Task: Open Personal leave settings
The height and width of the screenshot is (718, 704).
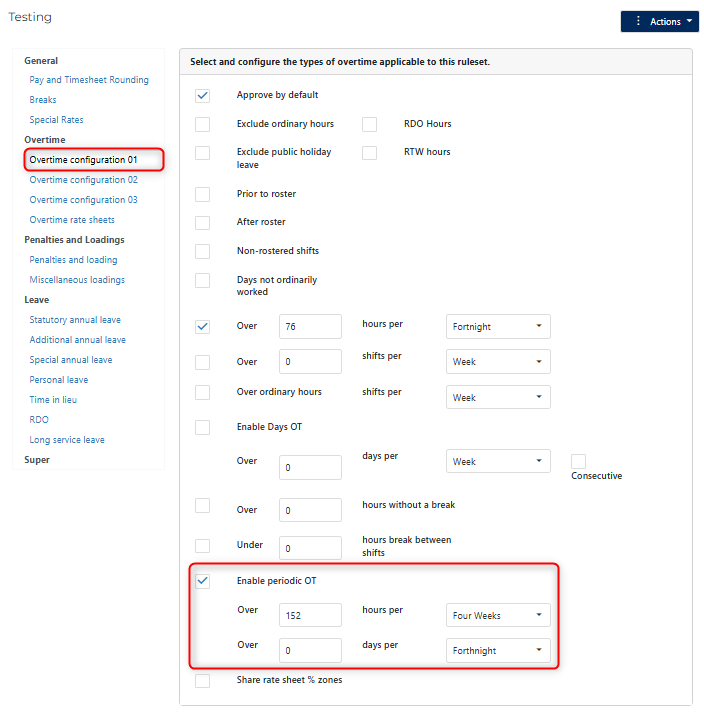Action: 59,380
